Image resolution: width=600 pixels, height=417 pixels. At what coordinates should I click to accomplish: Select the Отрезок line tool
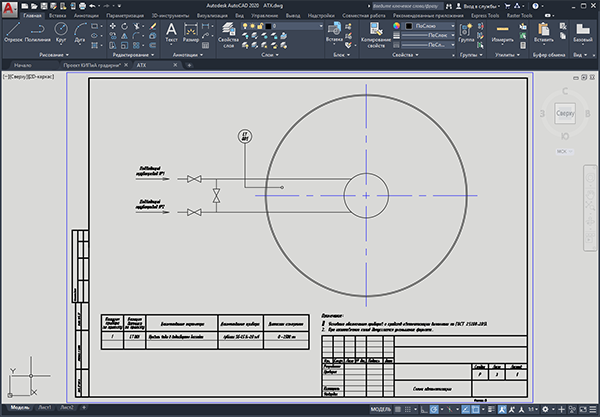(x=13, y=32)
